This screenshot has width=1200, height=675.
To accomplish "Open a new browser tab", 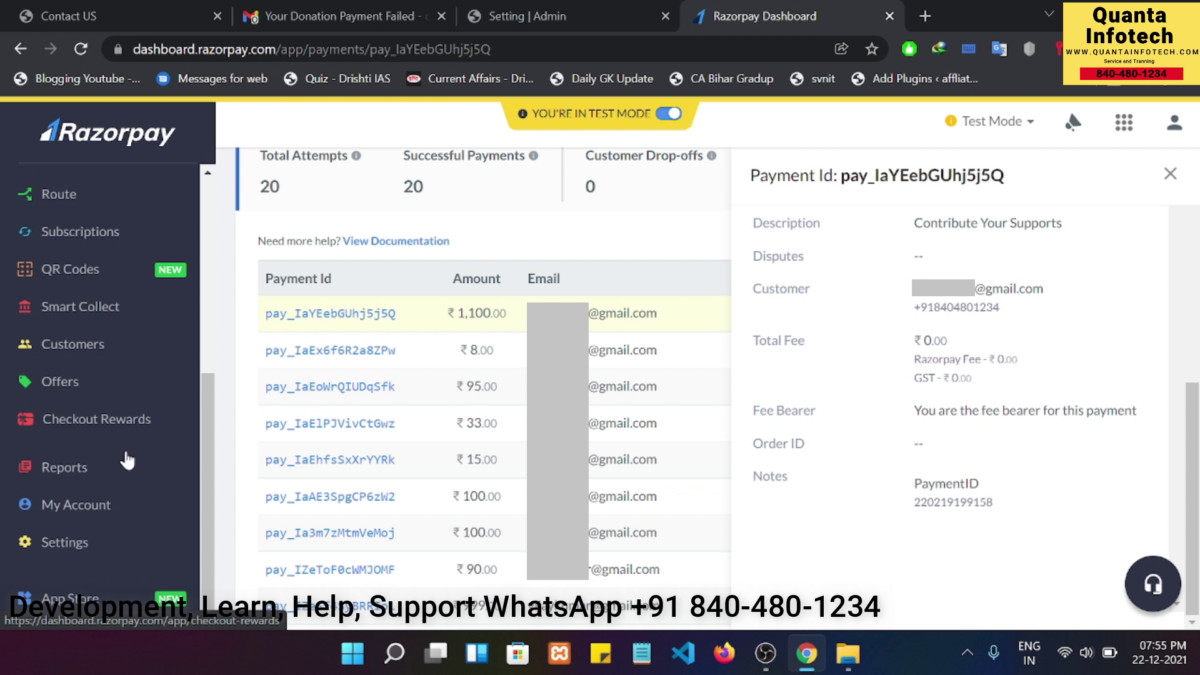I will click(925, 16).
